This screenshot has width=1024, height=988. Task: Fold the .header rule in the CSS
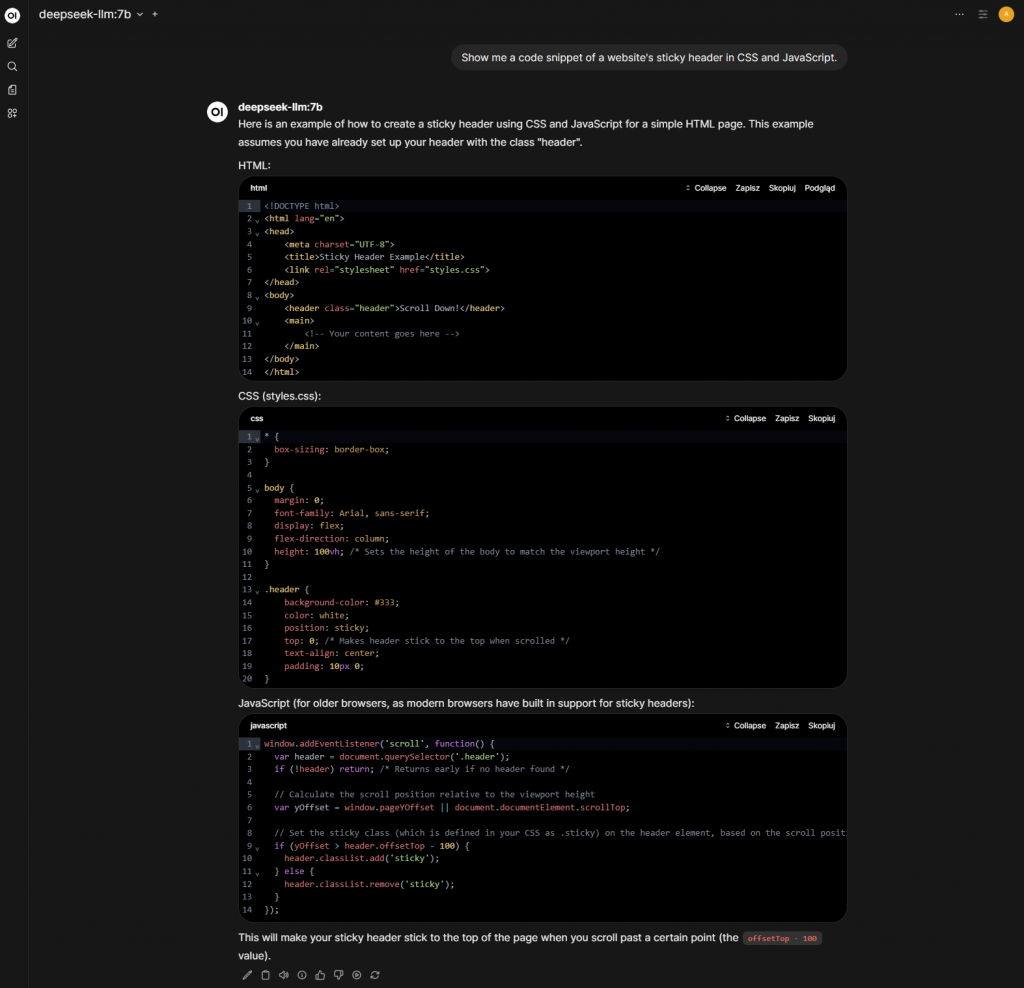tap(257, 591)
